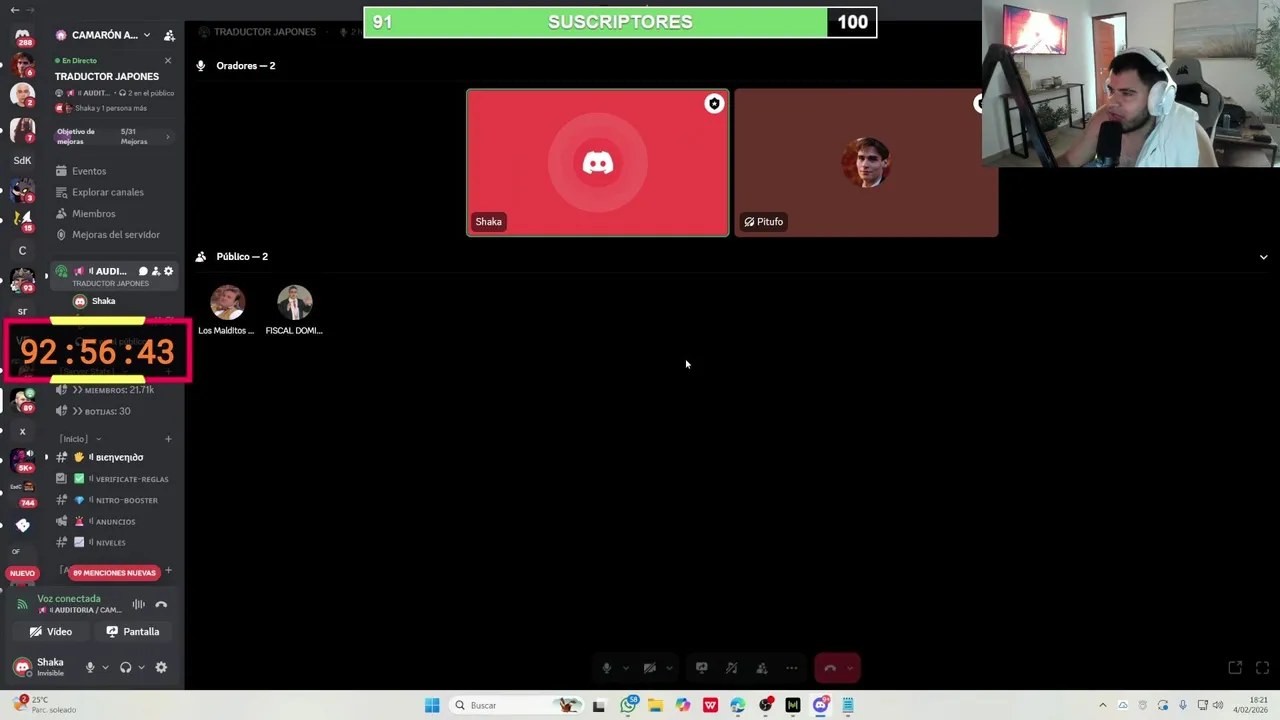Toggle deafen headphones icon

click(x=125, y=667)
